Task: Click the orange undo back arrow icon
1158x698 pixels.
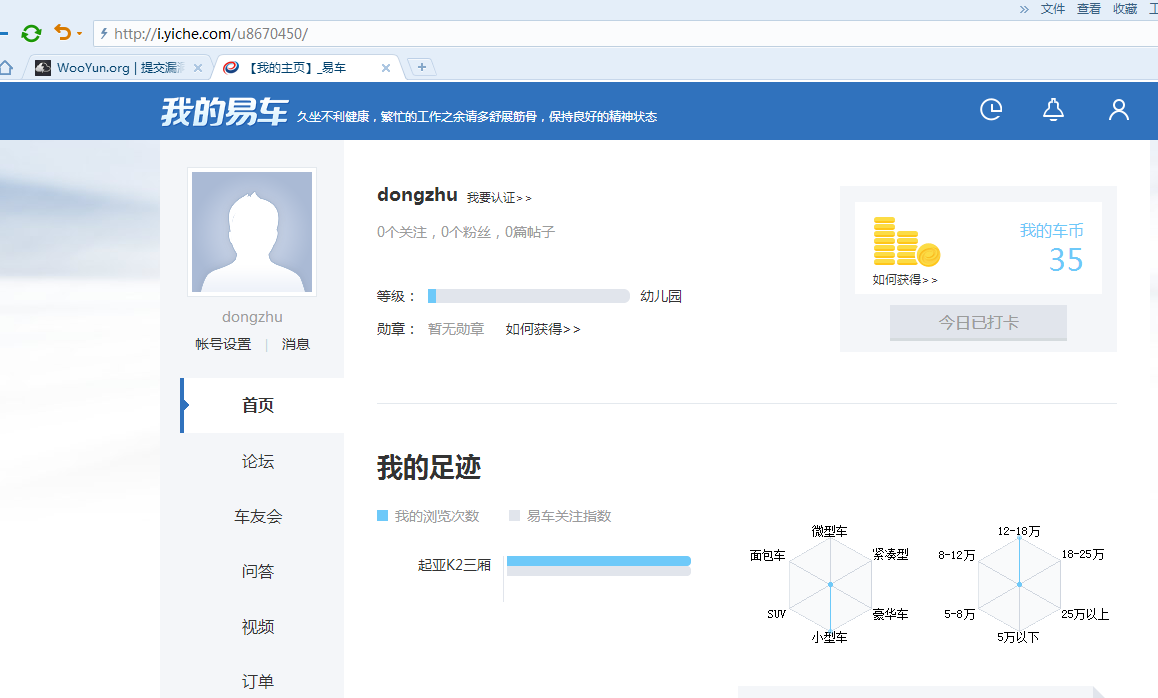Action: (63, 32)
